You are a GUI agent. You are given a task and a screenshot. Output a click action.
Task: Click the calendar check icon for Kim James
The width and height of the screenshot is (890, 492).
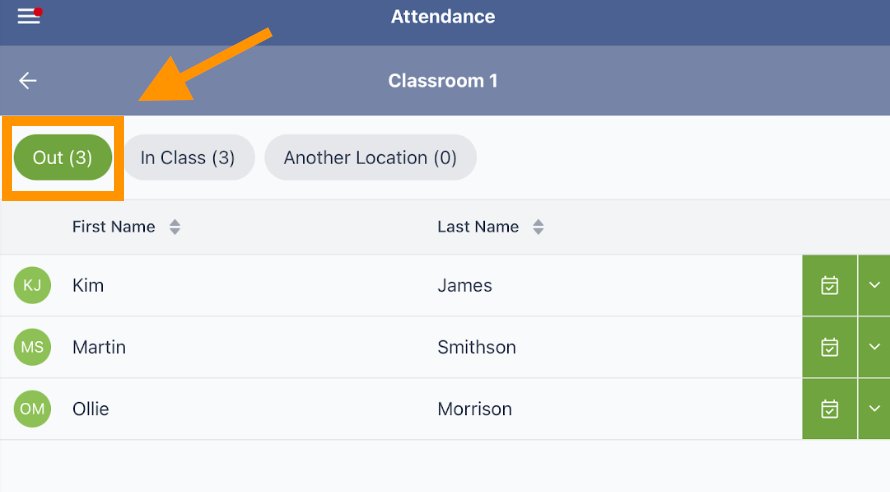[x=829, y=286]
